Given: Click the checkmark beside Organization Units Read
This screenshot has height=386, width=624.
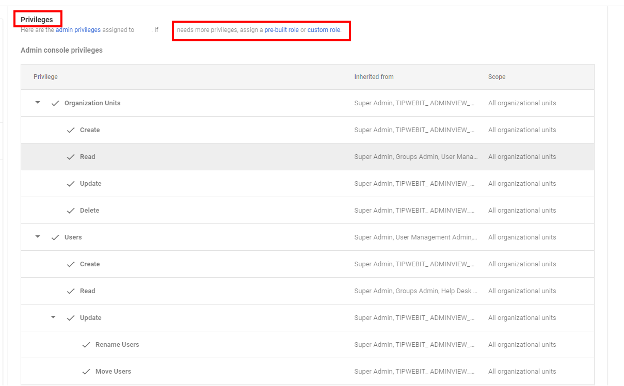Looking at the screenshot, I should pyautogui.click(x=70, y=157).
